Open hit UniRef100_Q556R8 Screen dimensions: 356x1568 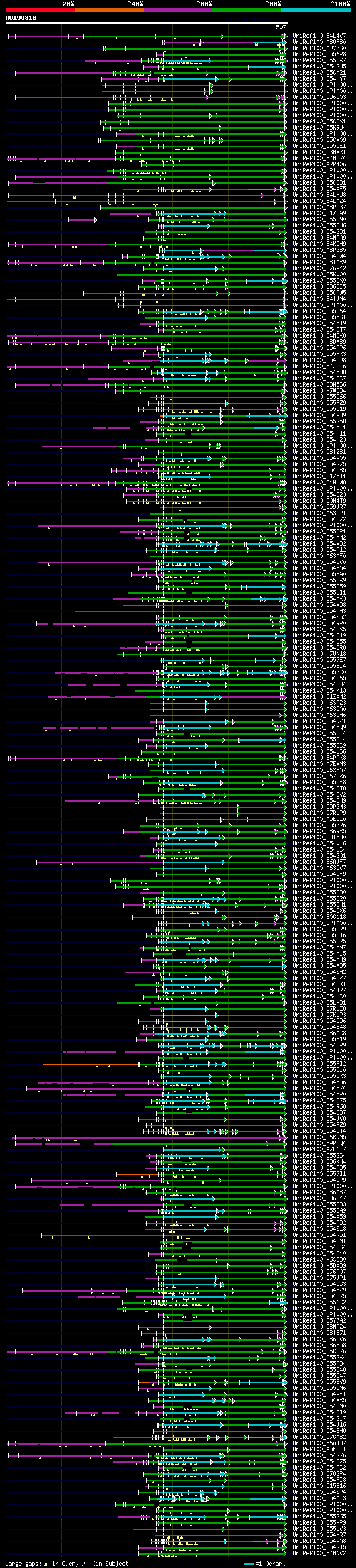click(319, 54)
